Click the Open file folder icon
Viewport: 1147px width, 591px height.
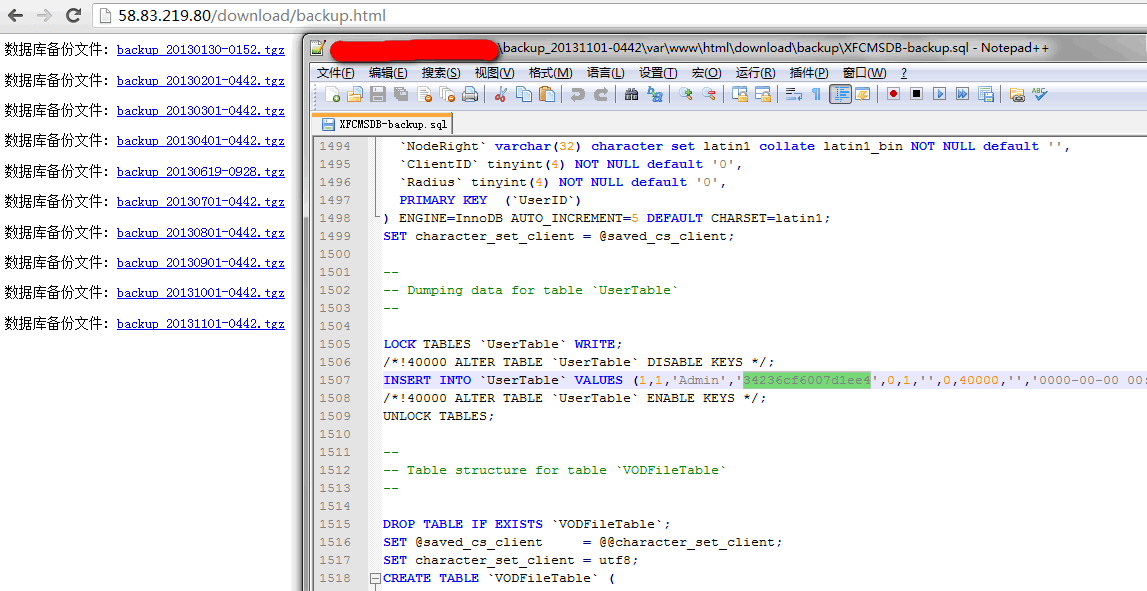[x=355, y=94]
